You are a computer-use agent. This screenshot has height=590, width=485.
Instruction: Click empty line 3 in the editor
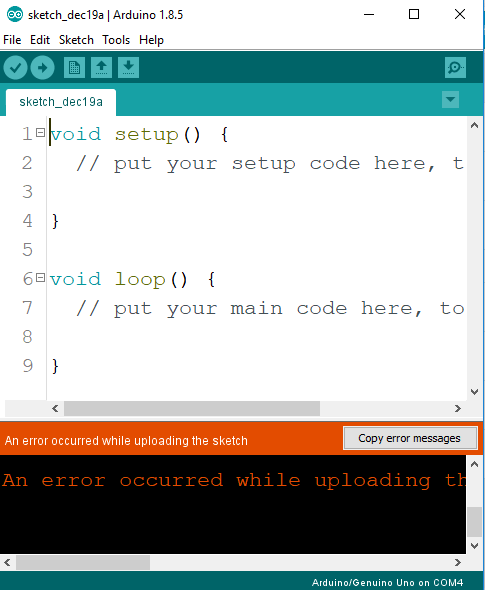pyautogui.click(x=256, y=192)
